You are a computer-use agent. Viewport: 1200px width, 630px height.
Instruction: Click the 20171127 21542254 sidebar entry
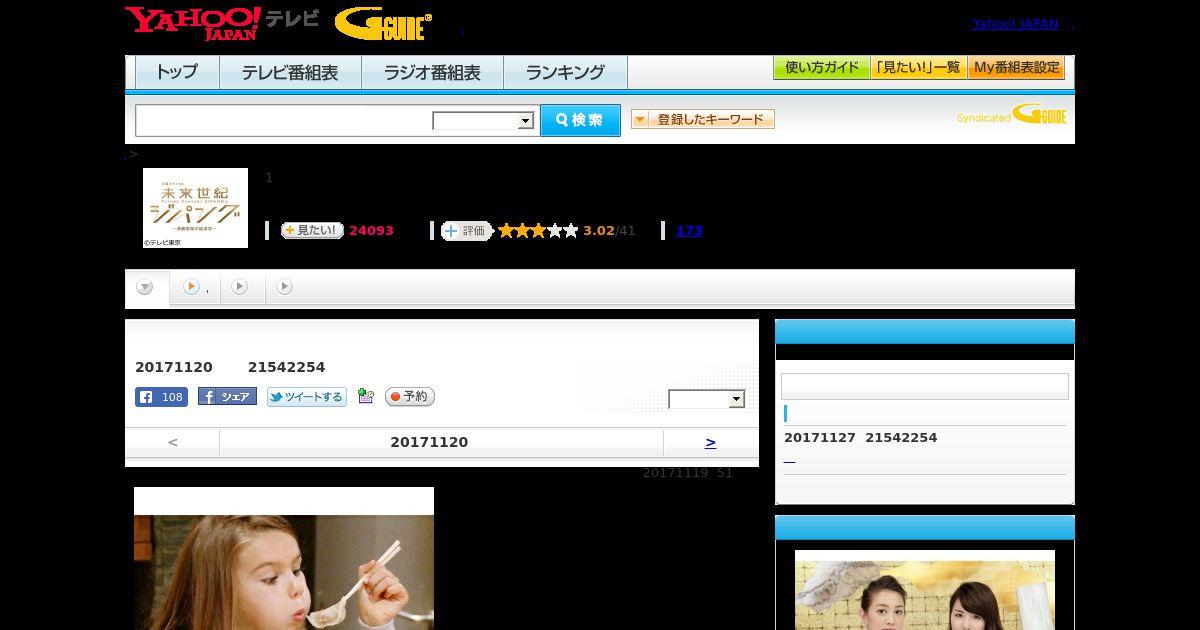click(x=861, y=438)
